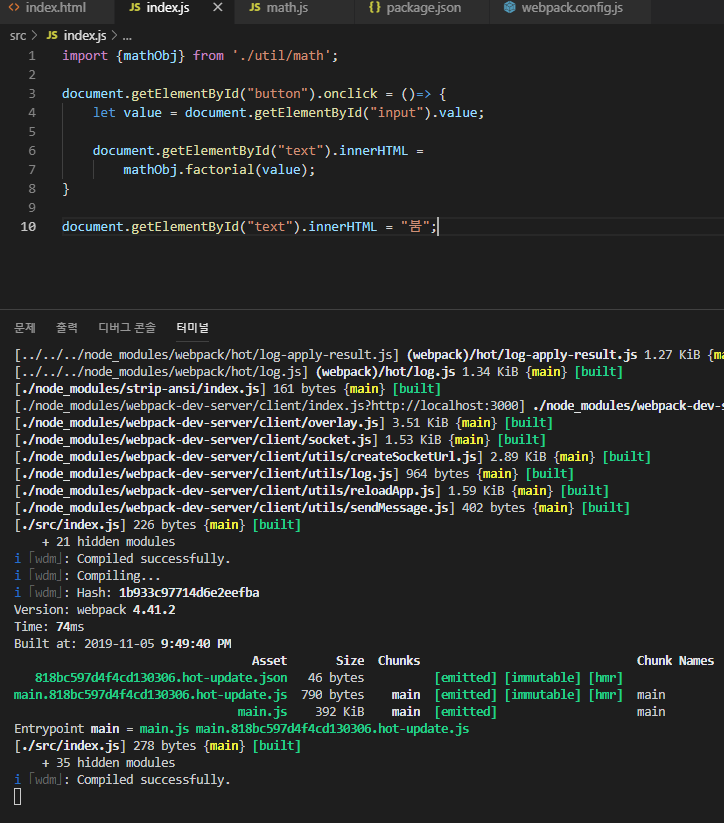724x823 pixels.
Task: Switch to the index.html tab
Action: pos(54,8)
